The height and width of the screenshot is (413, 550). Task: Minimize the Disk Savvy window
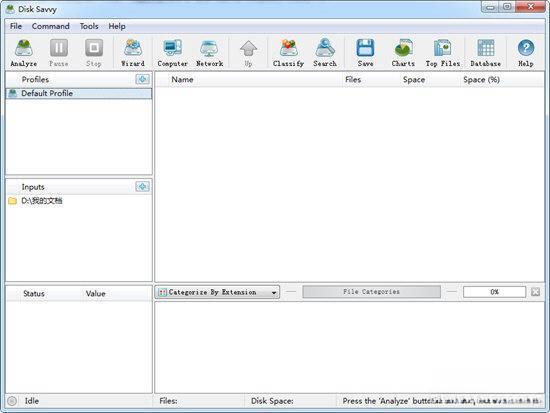coord(490,7)
